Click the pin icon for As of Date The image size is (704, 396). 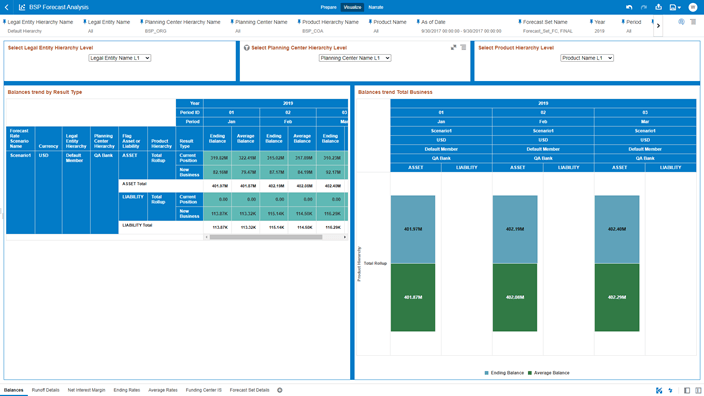click(418, 22)
